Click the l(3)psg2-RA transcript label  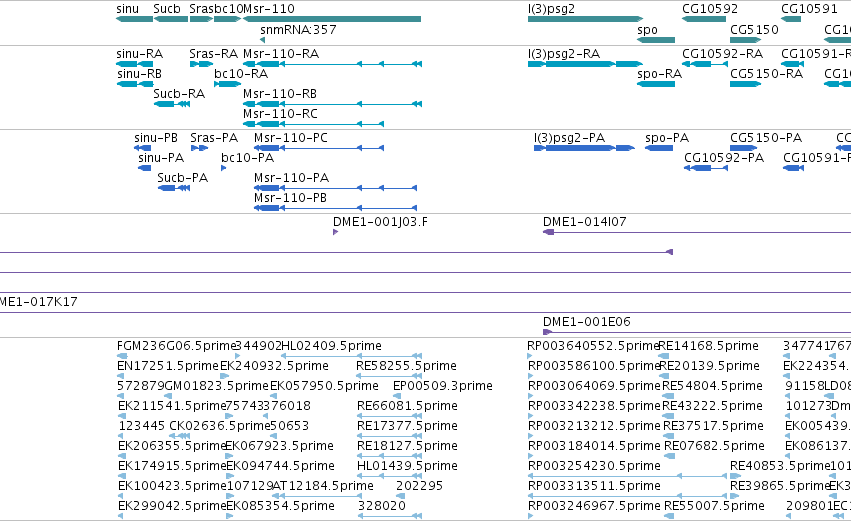(x=564, y=54)
